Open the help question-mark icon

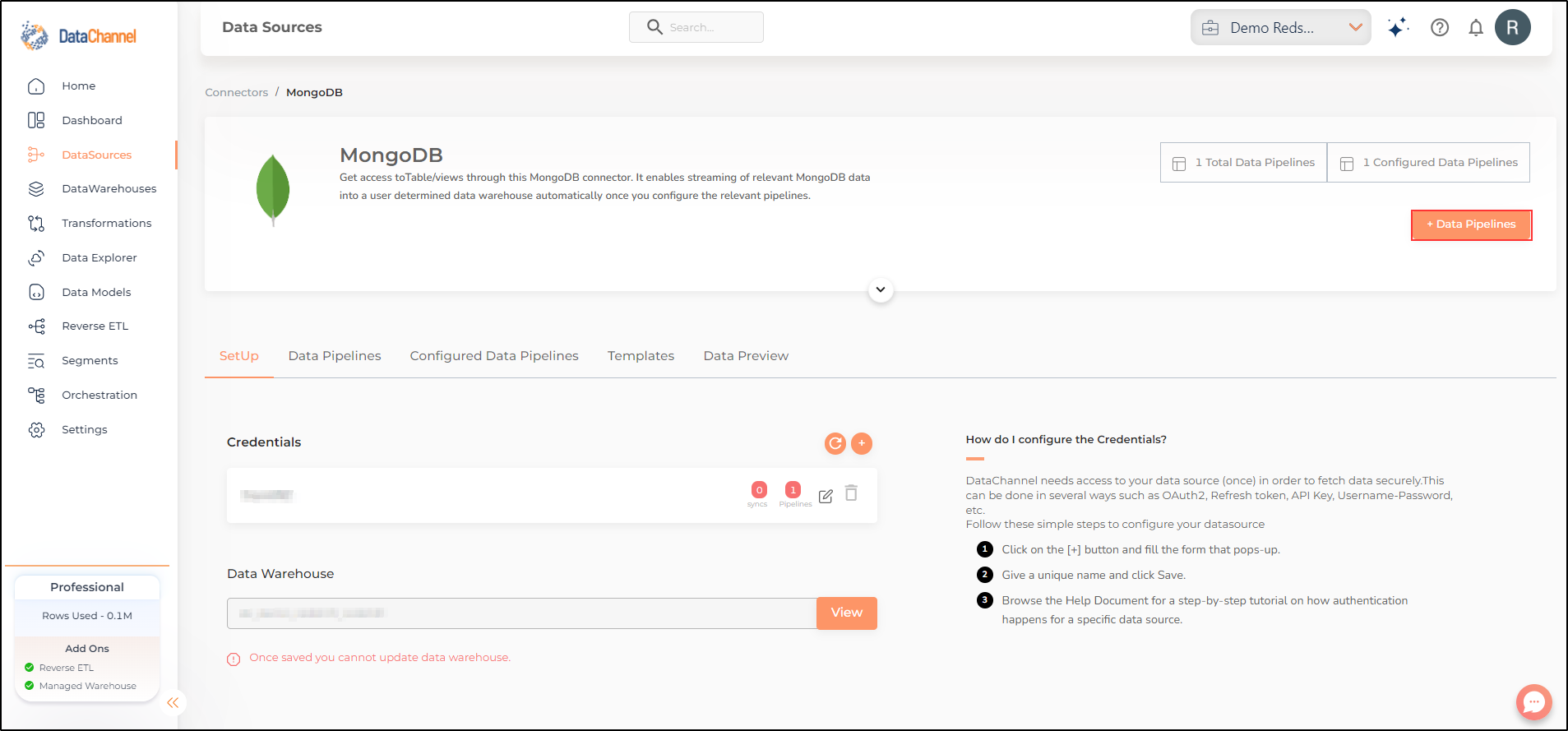pos(1440,27)
